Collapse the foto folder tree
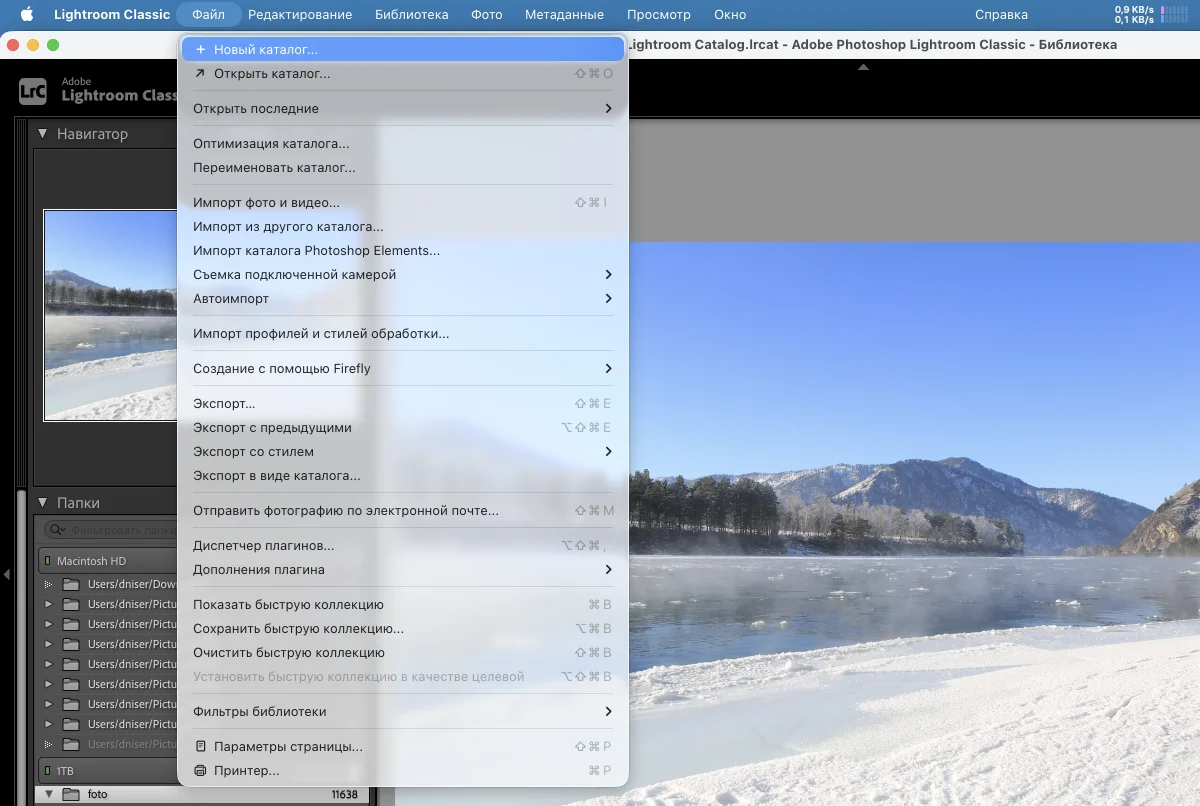 pyautogui.click(x=47, y=795)
